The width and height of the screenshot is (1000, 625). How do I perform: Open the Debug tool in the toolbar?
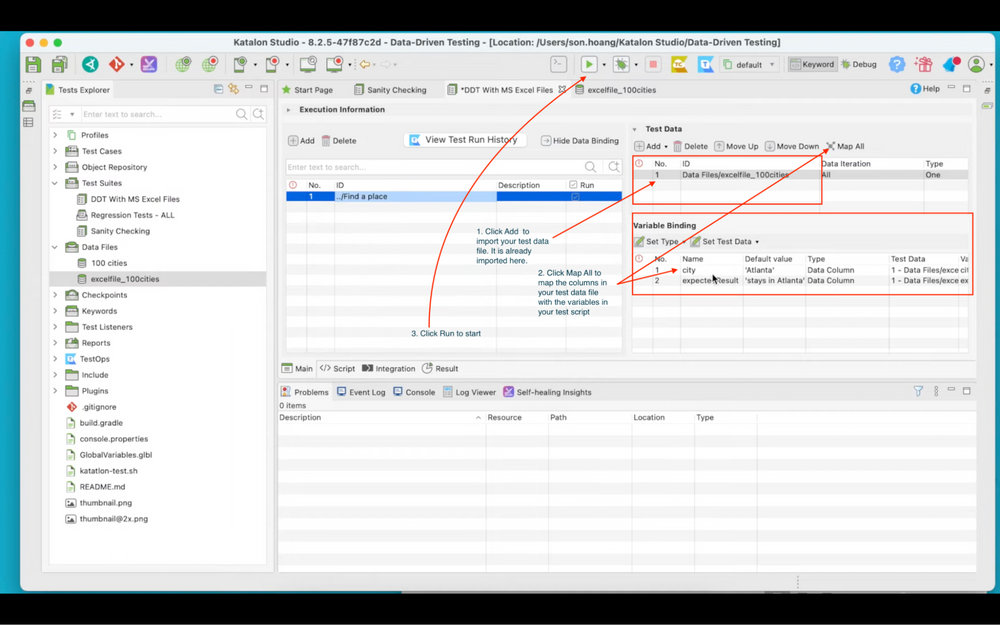coord(858,63)
